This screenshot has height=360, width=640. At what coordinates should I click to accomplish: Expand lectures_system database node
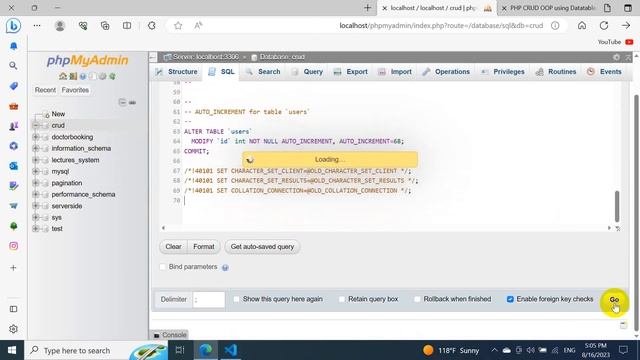coord(36,160)
